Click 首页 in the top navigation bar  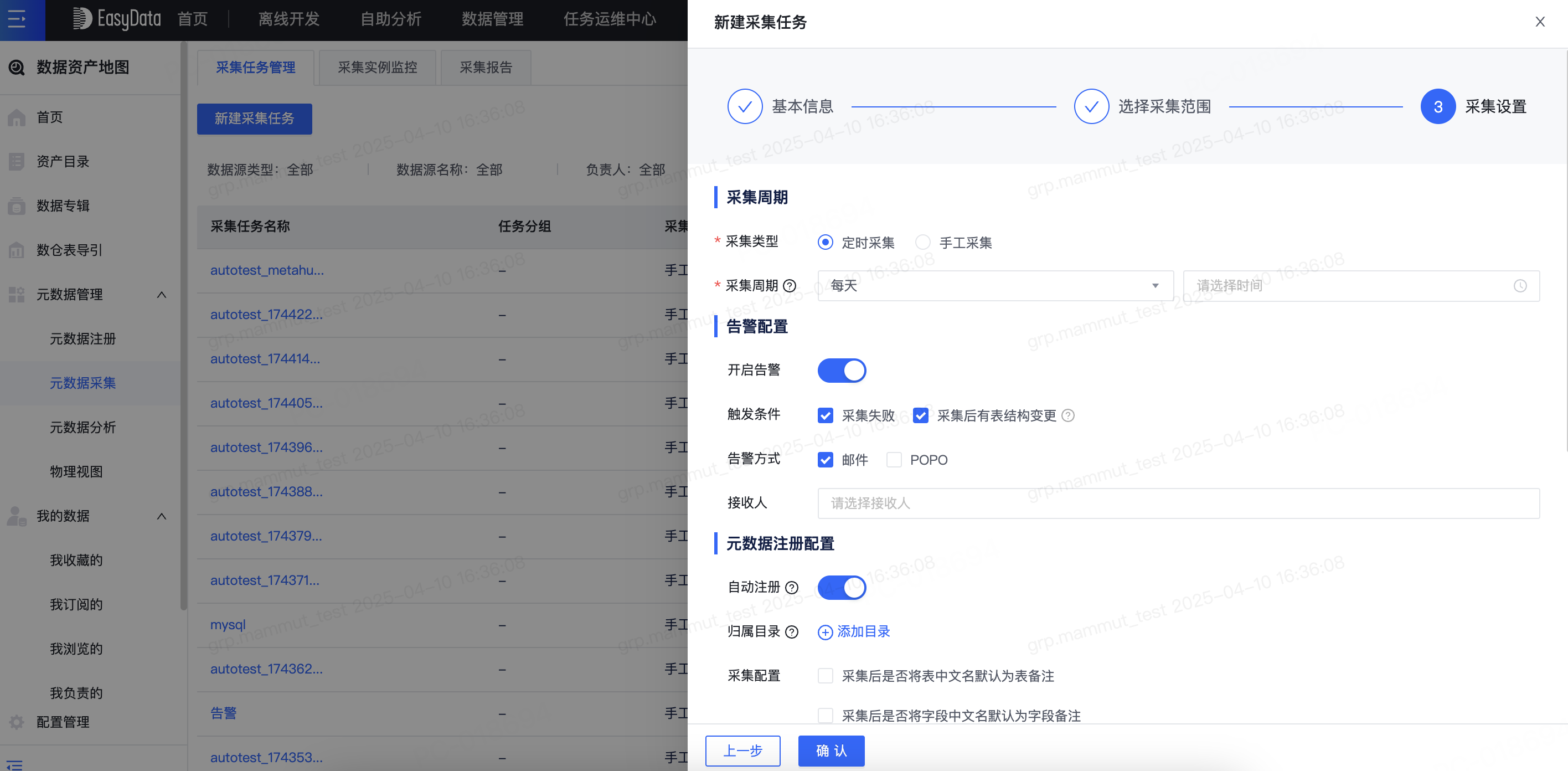192,19
